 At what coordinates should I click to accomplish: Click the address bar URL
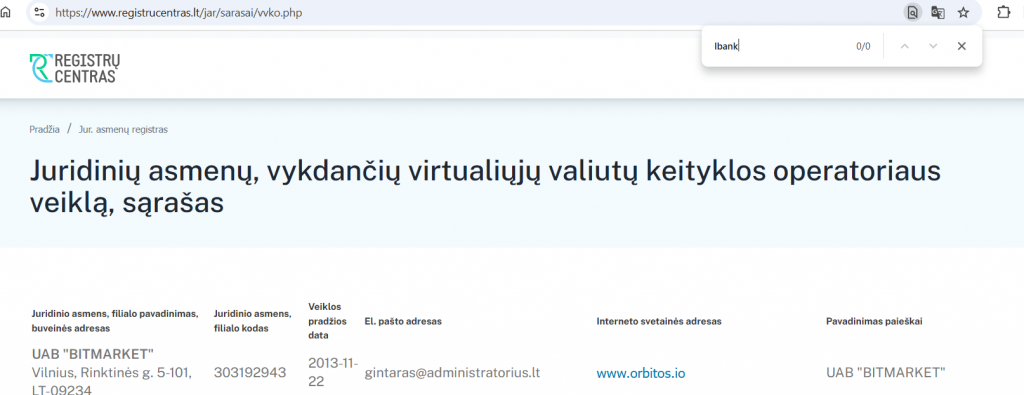[x=179, y=12]
